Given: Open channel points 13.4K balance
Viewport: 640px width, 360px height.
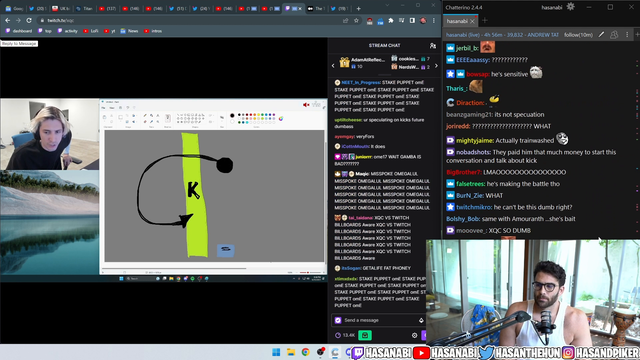Looking at the screenshot, I should (x=345, y=335).
